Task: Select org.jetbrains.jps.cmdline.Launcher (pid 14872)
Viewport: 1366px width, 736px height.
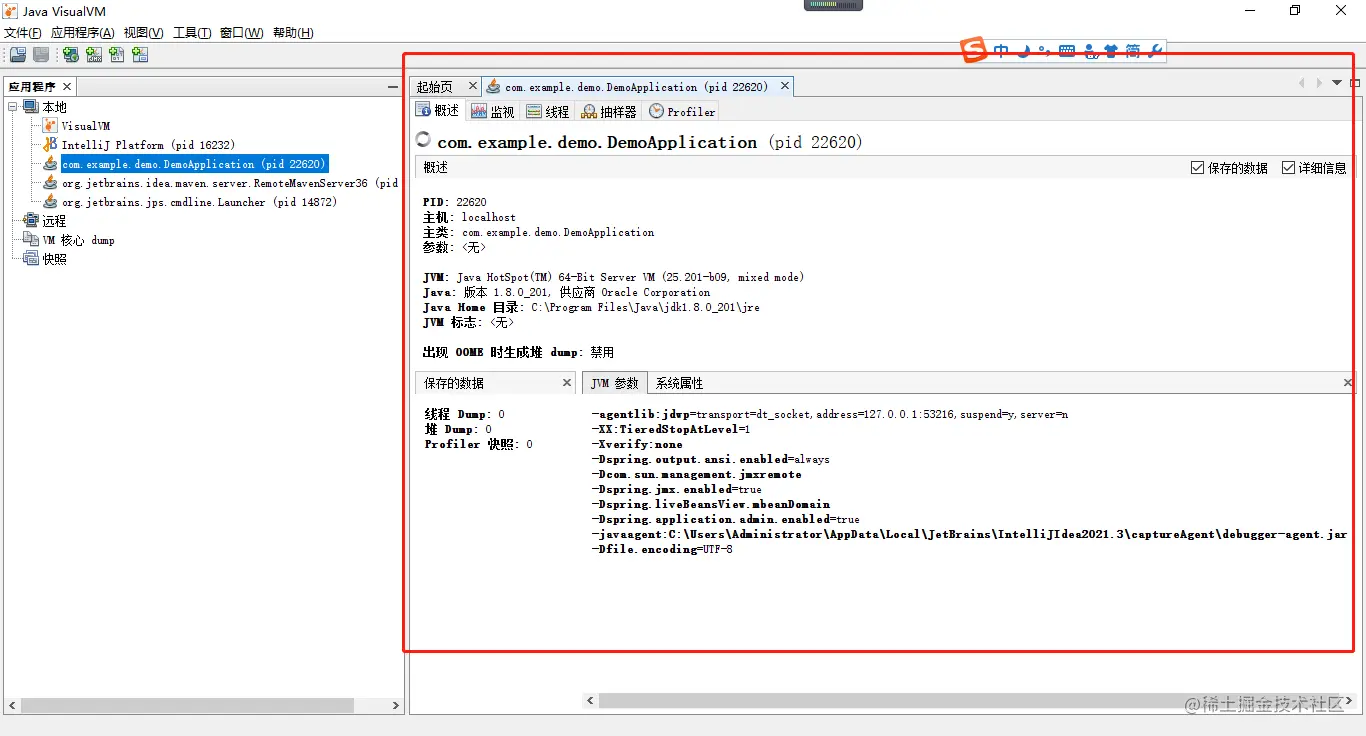Action: pos(190,202)
